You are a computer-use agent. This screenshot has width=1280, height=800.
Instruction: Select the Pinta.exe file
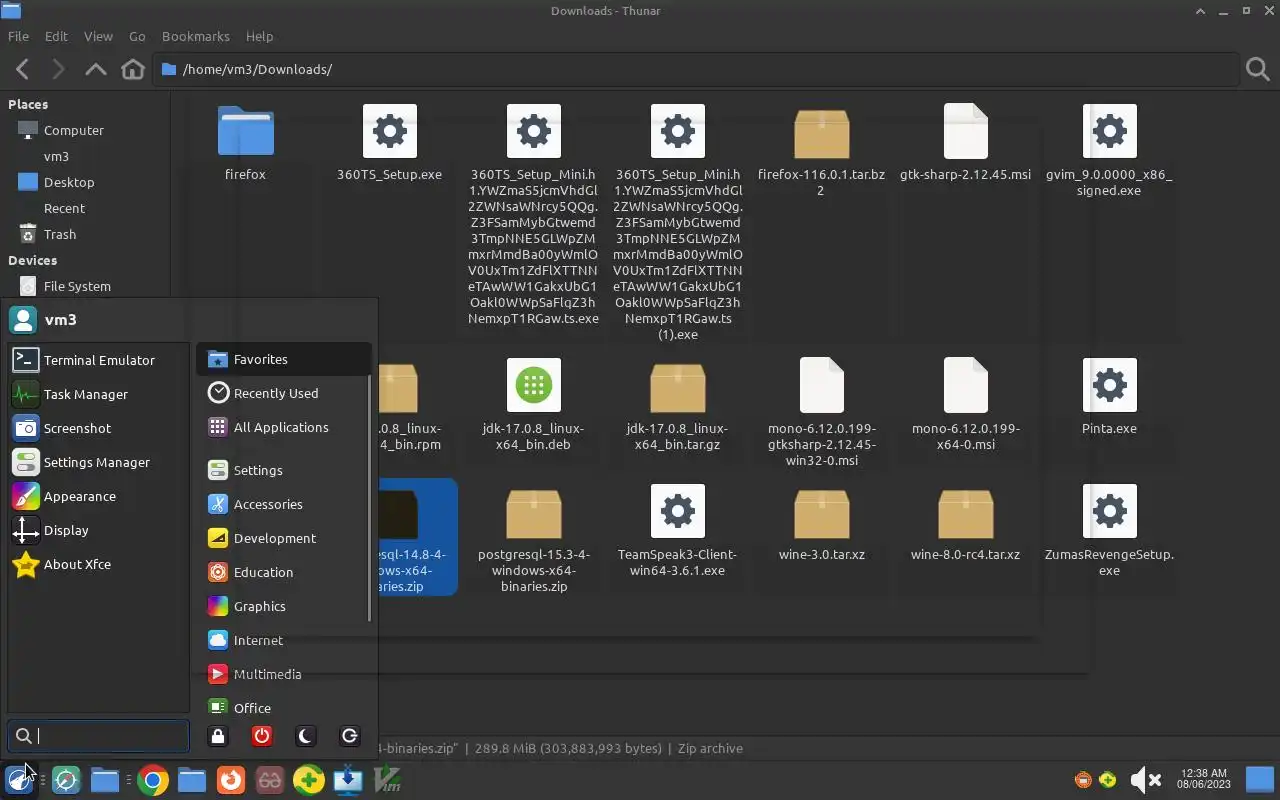[1109, 385]
